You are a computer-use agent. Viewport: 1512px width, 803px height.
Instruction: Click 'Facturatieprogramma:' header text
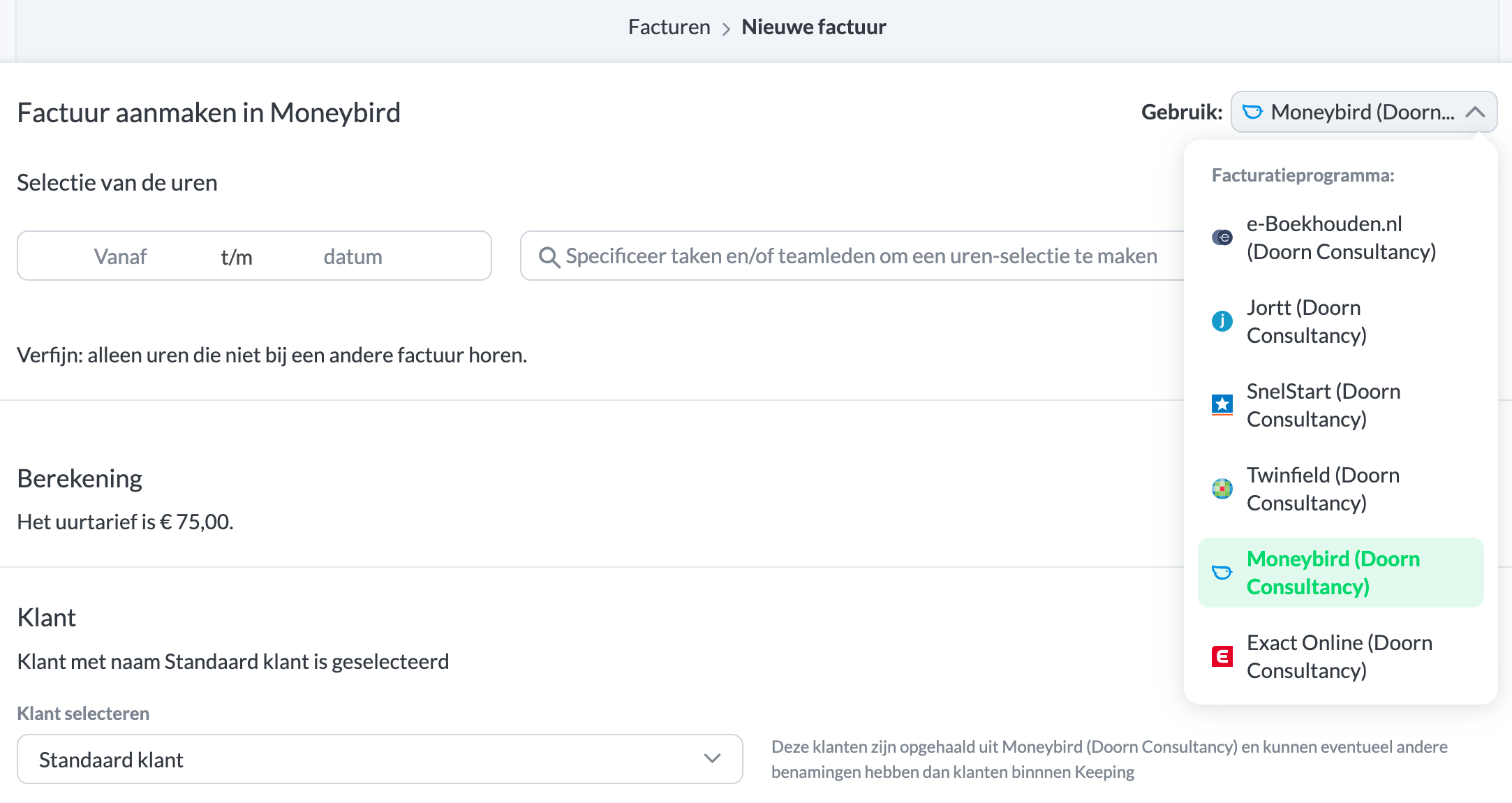tap(1303, 175)
